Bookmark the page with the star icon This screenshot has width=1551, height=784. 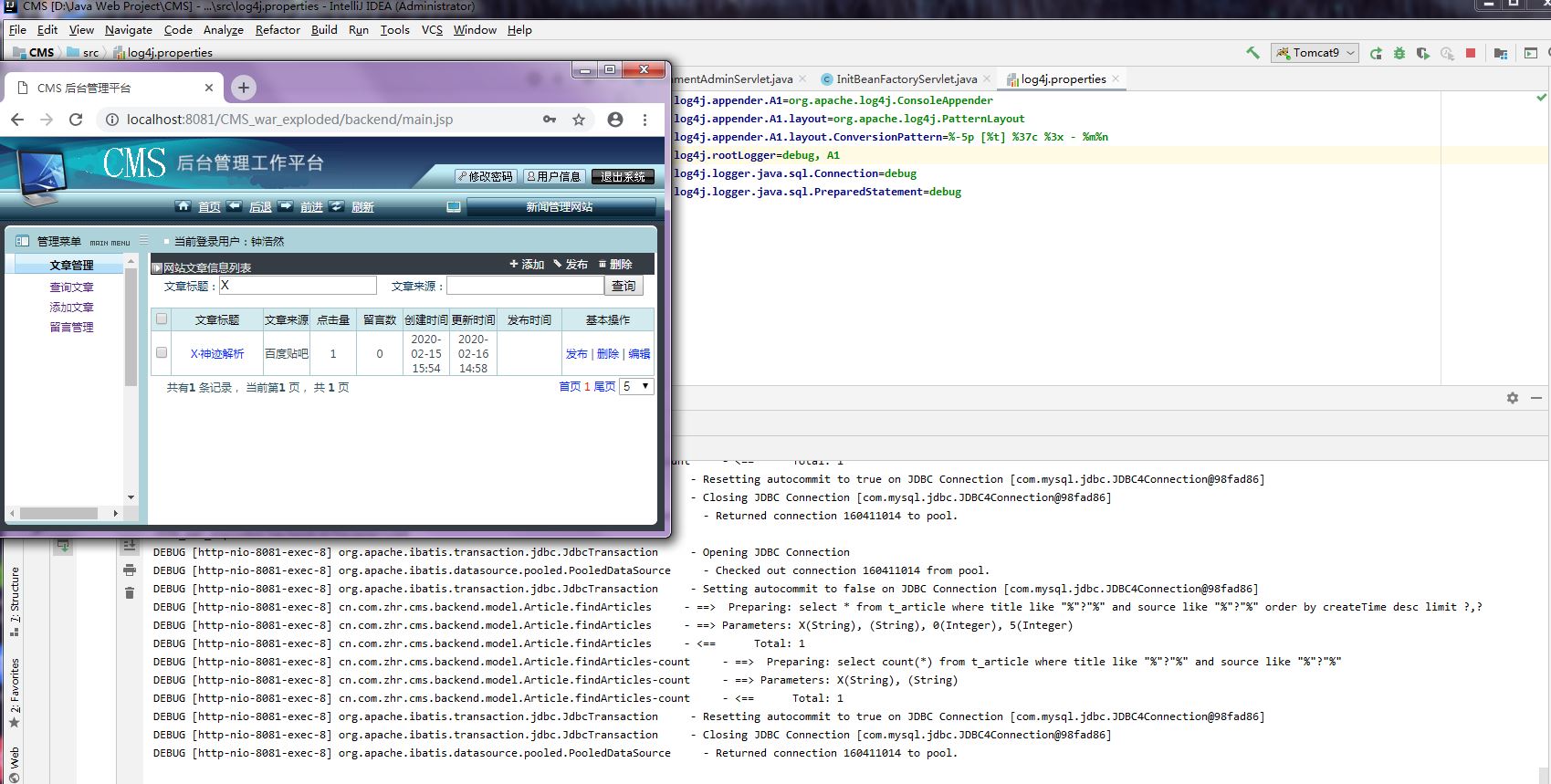click(579, 120)
